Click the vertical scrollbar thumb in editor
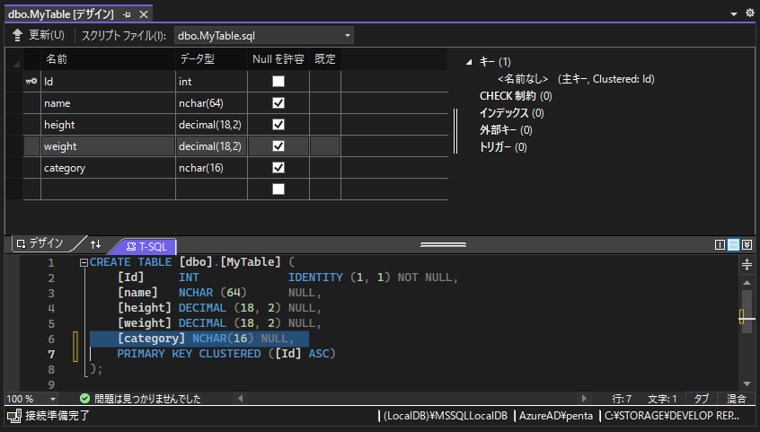Viewport: 760px width, 432px height. (747, 311)
